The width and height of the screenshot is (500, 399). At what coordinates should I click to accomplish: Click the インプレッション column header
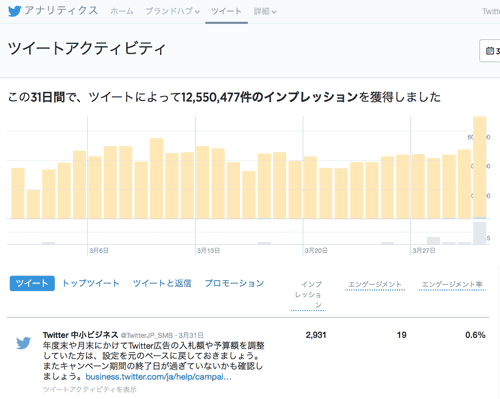[x=308, y=295]
